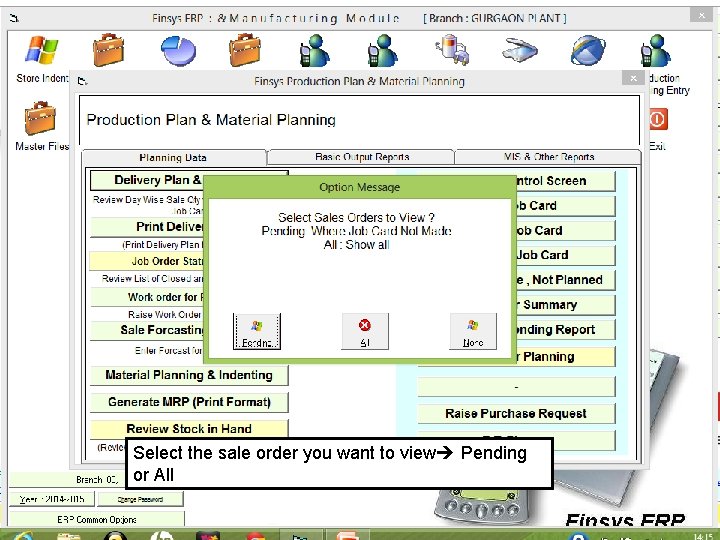The width and height of the screenshot is (720, 540).
Task: Click the Print Delivery button
Action: 147,227
